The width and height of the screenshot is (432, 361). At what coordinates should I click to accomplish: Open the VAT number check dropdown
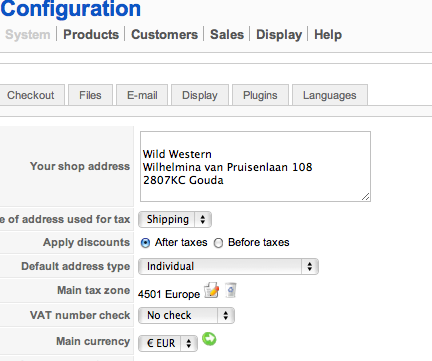point(186,315)
